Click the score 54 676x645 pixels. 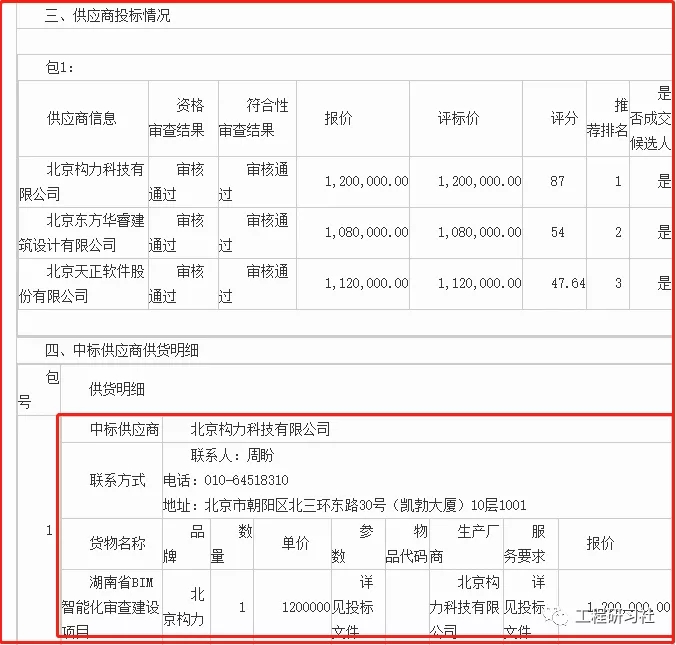coord(558,233)
